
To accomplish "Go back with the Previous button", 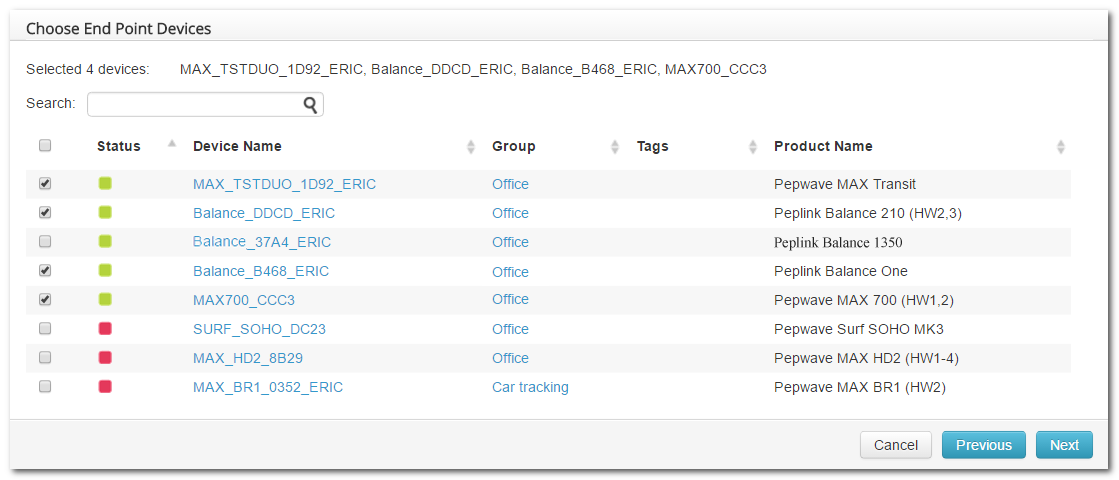I will coord(983,445).
